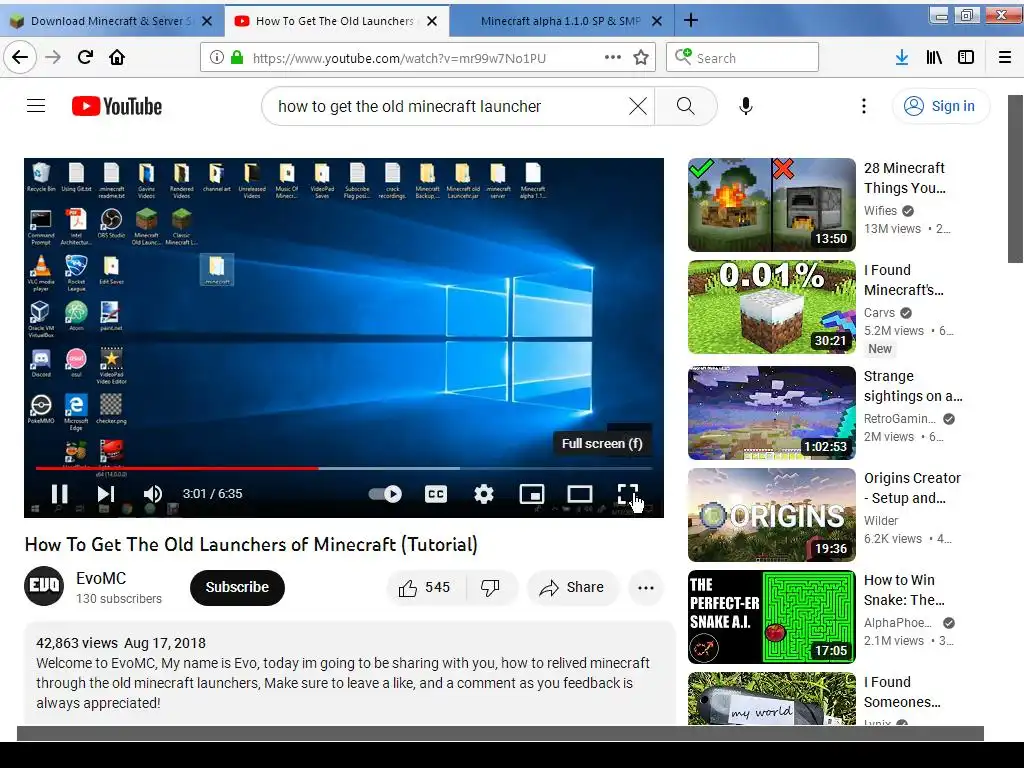Screen dimensions: 1024x768
Task: Open a new browser tab
Action: tap(691, 21)
